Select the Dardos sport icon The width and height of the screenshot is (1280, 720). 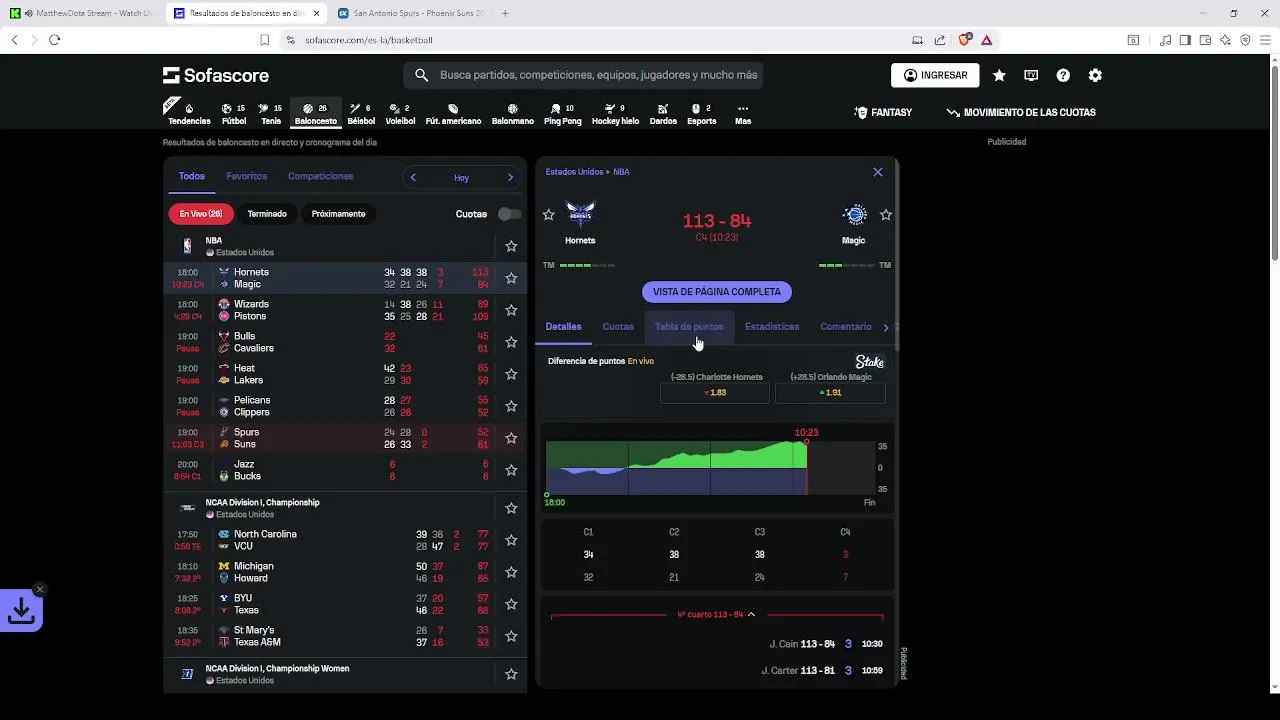663,114
